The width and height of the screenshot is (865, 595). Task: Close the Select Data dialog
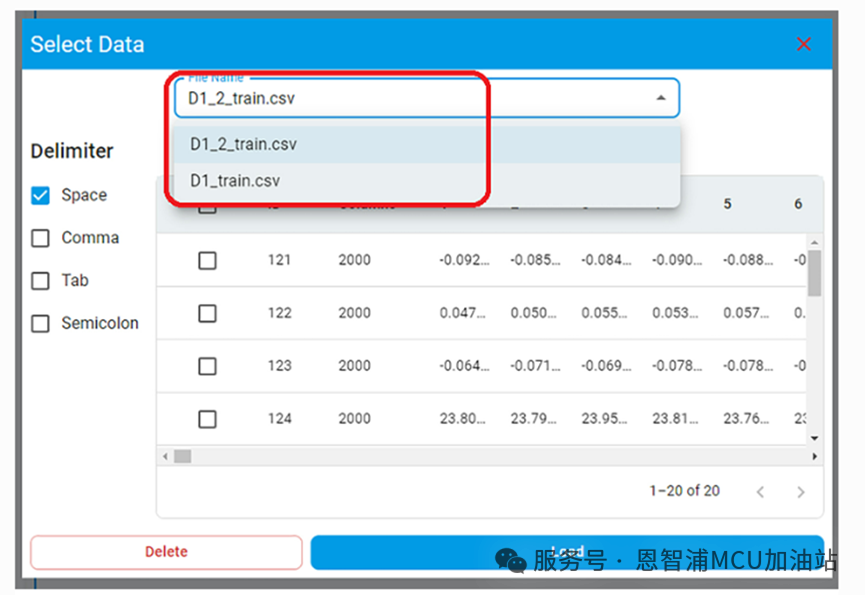click(x=803, y=44)
